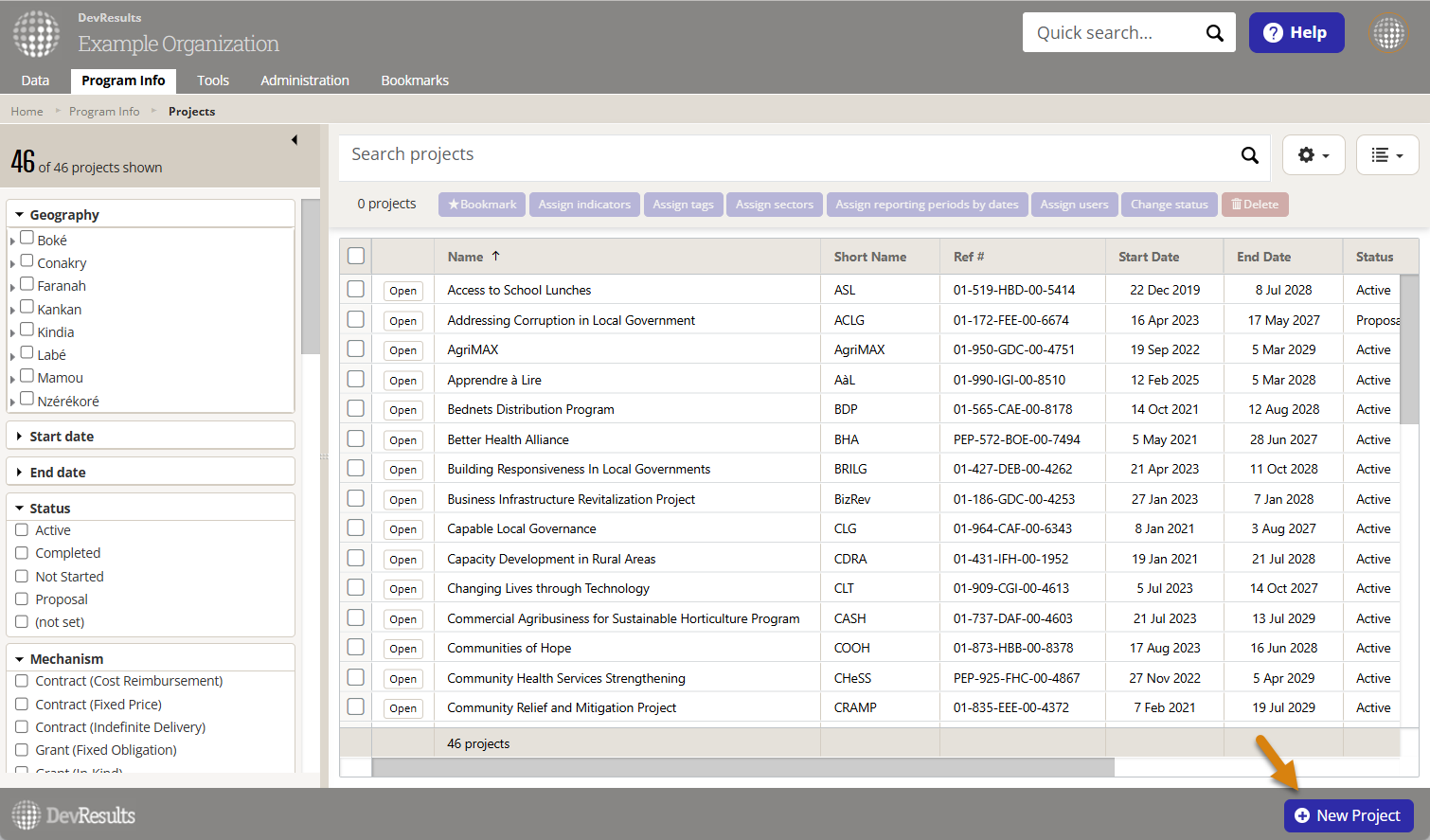
Task: Select the Access to School Lunches row checkbox
Action: pos(356,290)
